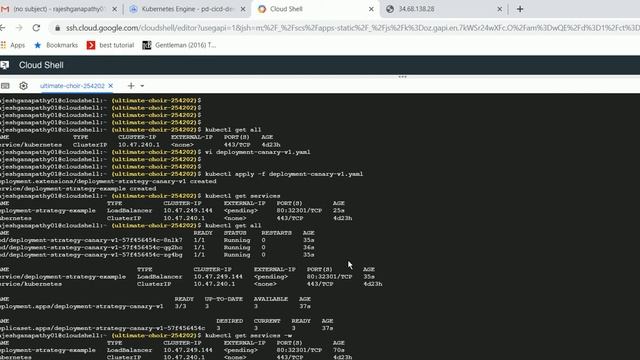Add a new Cloud Shell session
Image resolution: width=640 pixels, height=360 pixels.
coord(131,86)
